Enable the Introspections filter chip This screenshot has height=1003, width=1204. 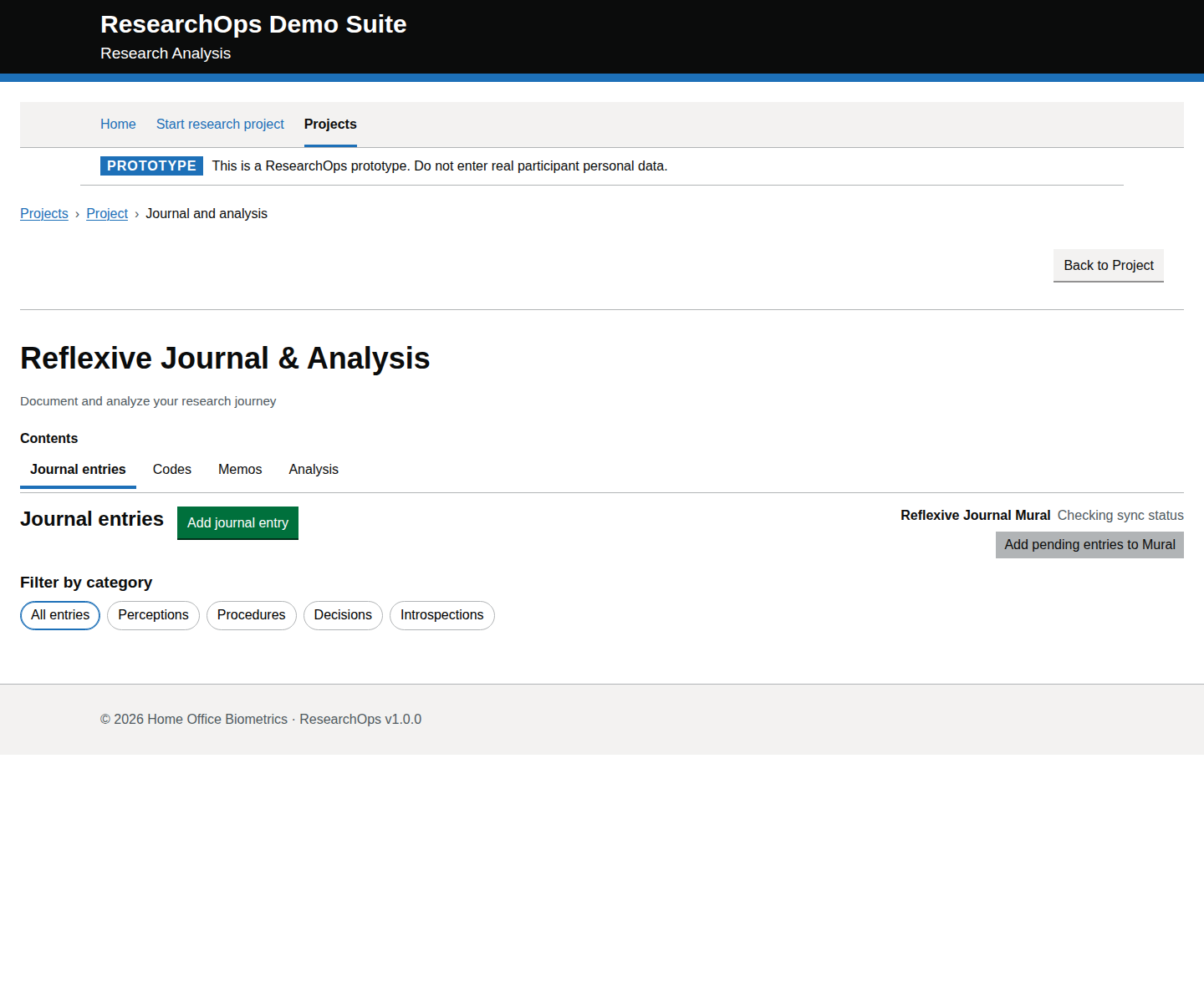441,614
